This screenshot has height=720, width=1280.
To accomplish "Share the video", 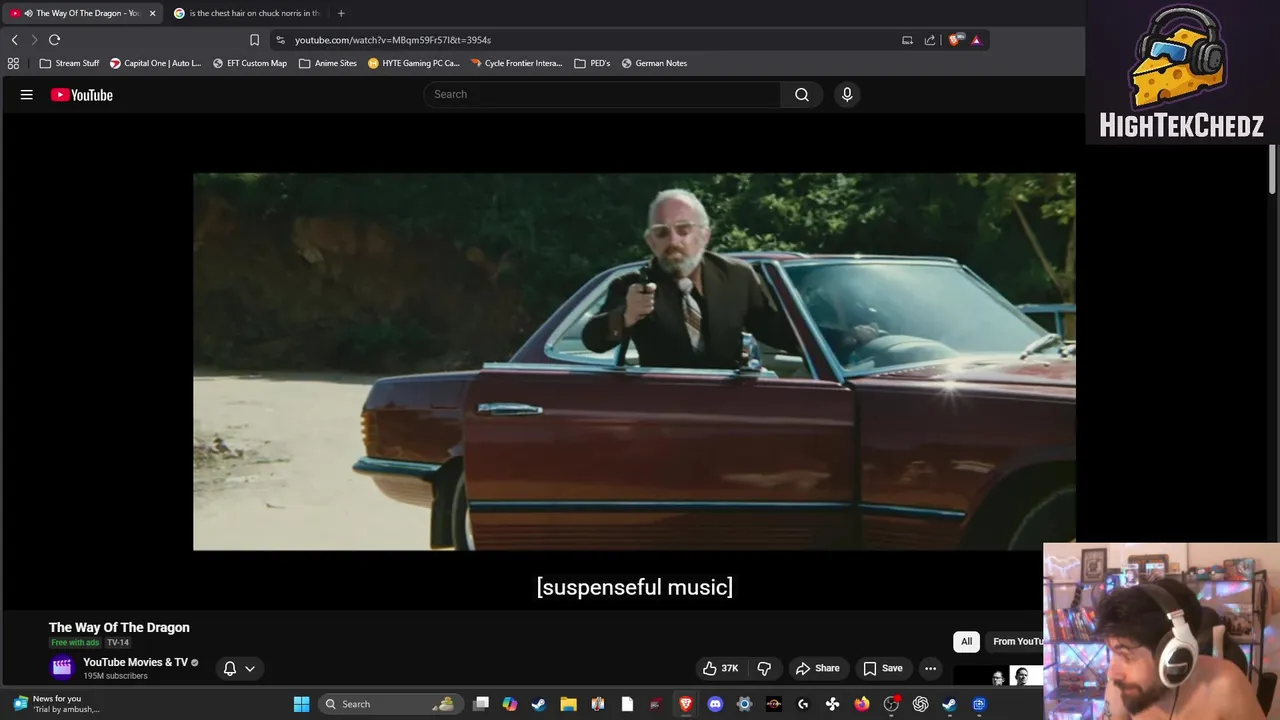I will coord(817,668).
